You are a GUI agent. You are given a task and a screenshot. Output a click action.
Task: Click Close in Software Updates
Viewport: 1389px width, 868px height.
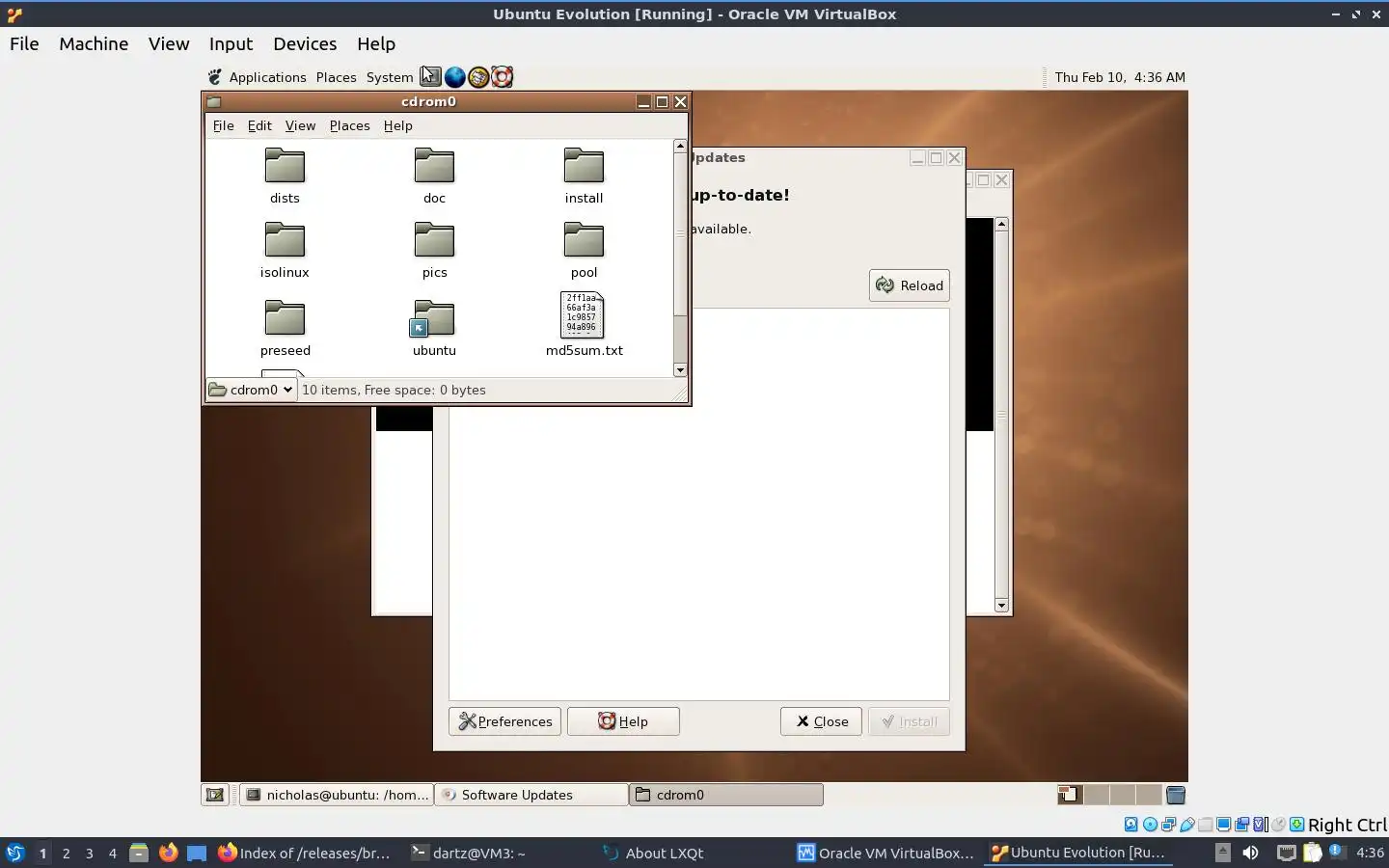821,721
